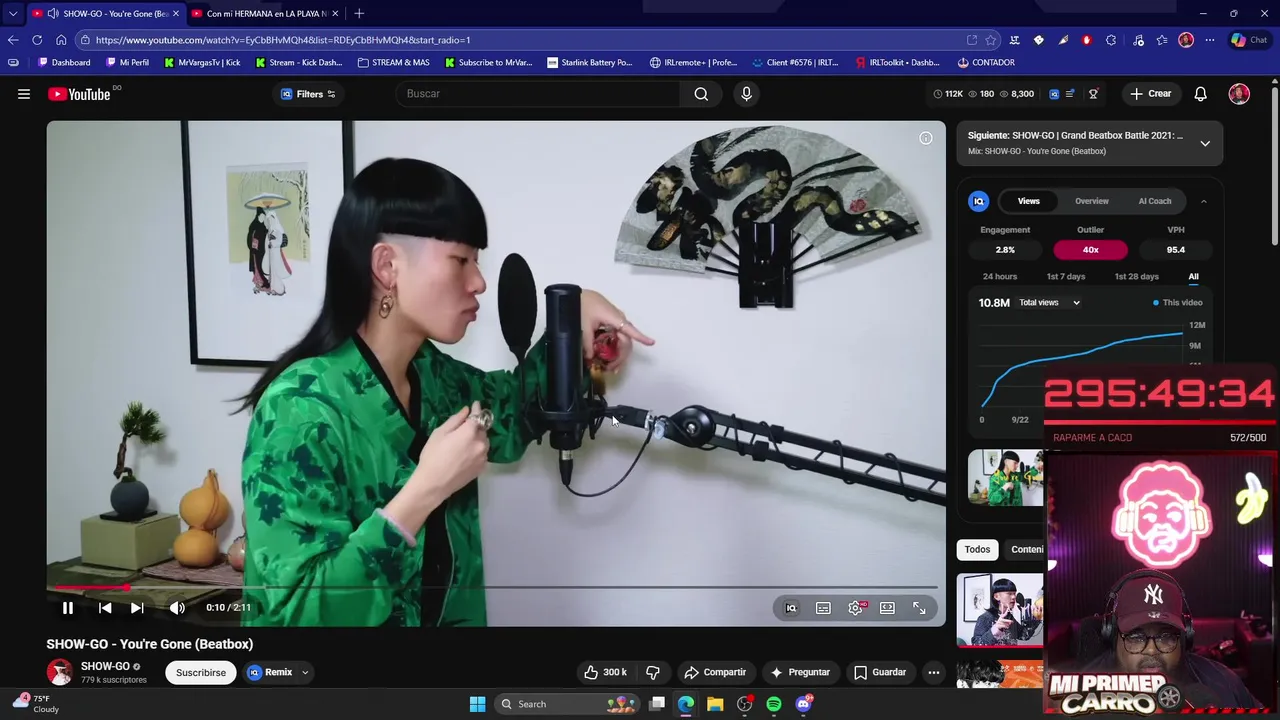Go to YouTube home via logo
Viewport: 1280px width, 720px height.
(79, 94)
